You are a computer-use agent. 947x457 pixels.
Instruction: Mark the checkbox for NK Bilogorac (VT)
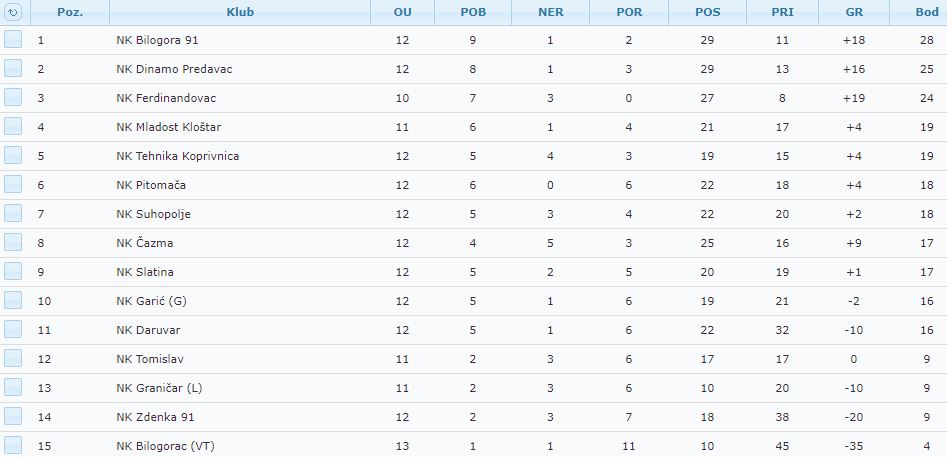(13, 446)
